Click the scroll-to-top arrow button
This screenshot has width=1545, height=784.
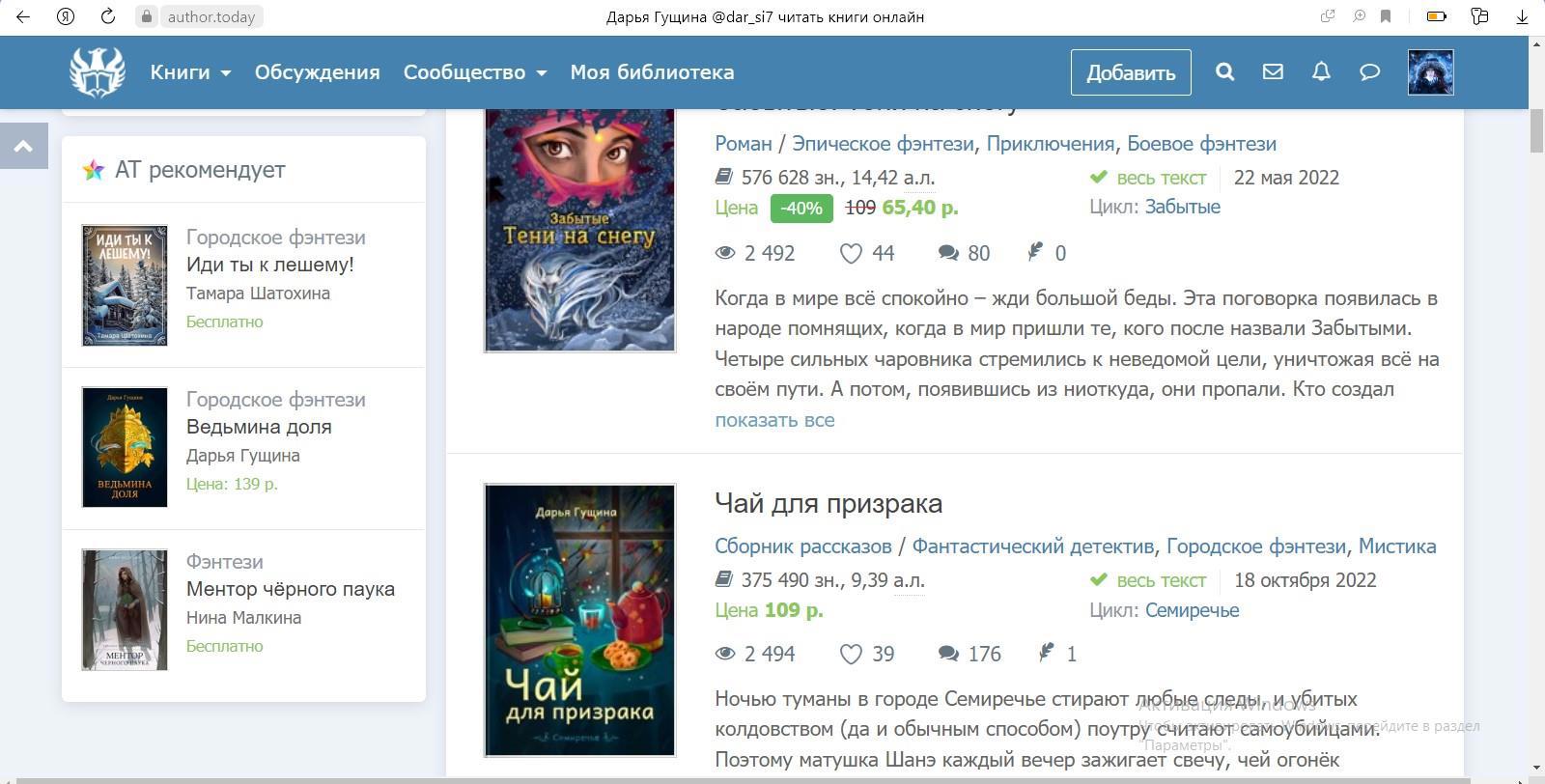24,146
